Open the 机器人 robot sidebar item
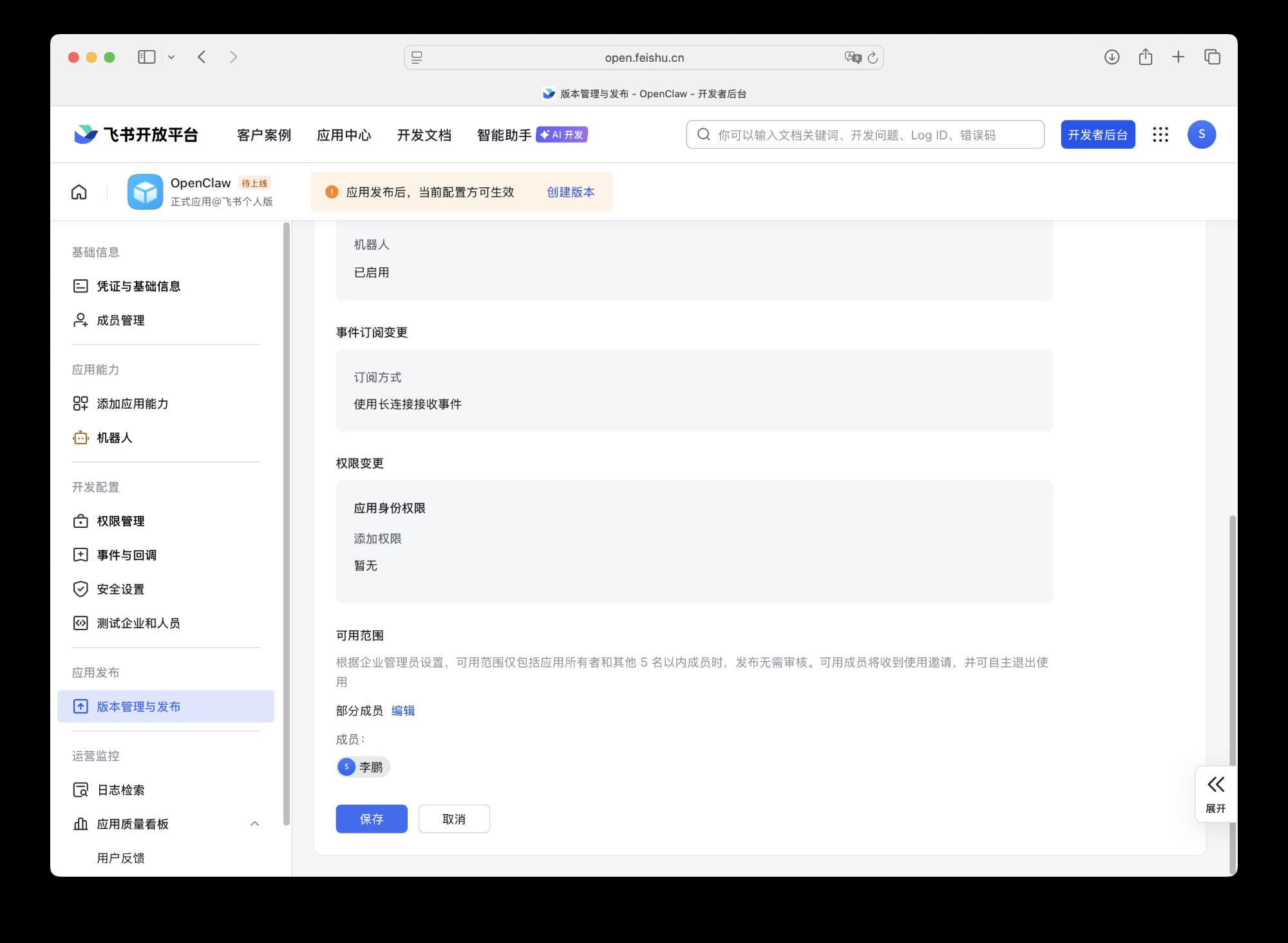This screenshot has height=943, width=1288. click(x=114, y=438)
